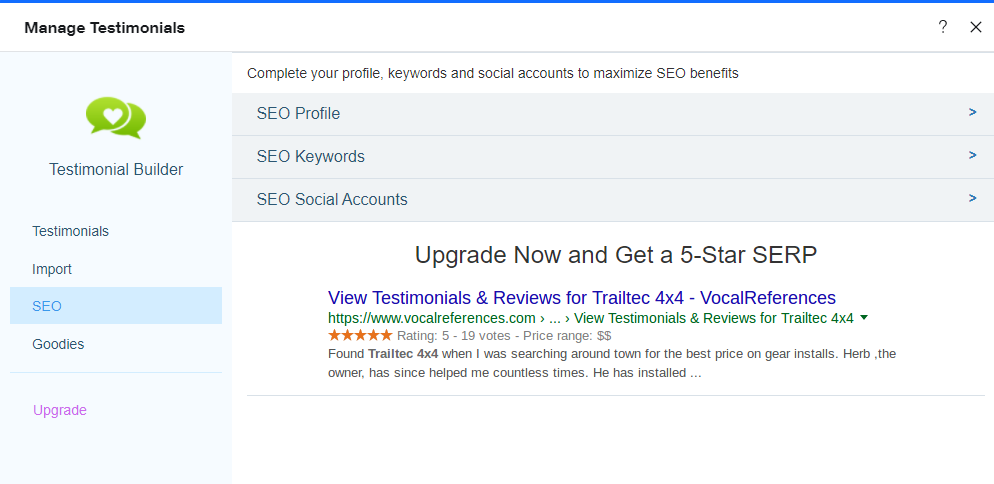Open the Trailtec 4x4 VocalReferences result link
This screenshot has width=994, height=484.
[x=582, y=298]
